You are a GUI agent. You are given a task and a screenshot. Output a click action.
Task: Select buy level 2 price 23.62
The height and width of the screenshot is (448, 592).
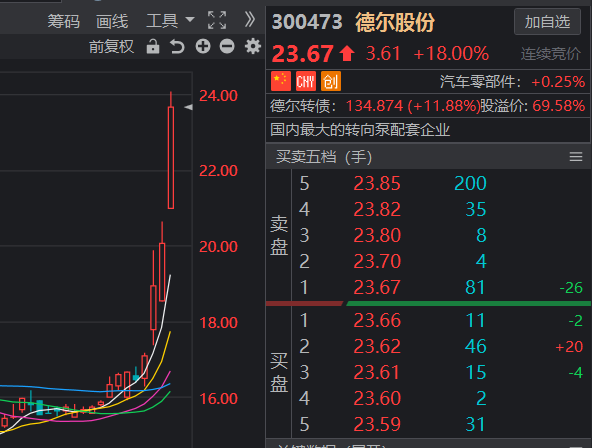[x=377, y=346]
